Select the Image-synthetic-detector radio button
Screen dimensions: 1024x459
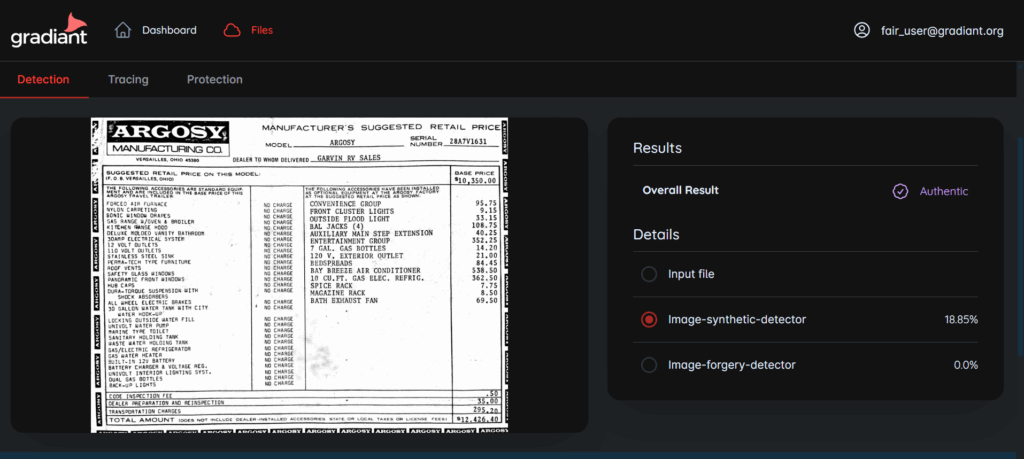(648, 320)
